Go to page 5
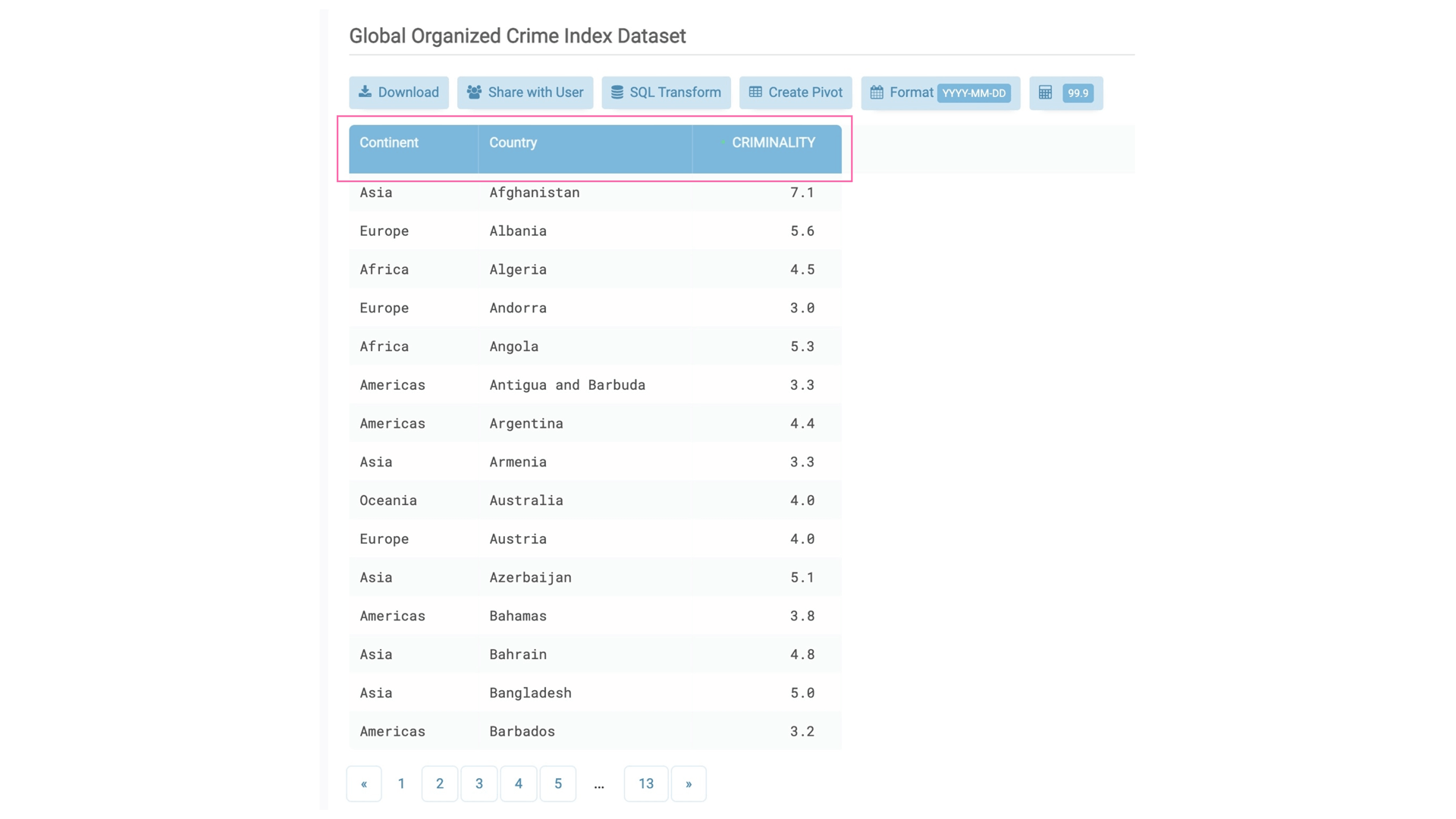This screenshot has height=819, width=1456. point(558,783)
